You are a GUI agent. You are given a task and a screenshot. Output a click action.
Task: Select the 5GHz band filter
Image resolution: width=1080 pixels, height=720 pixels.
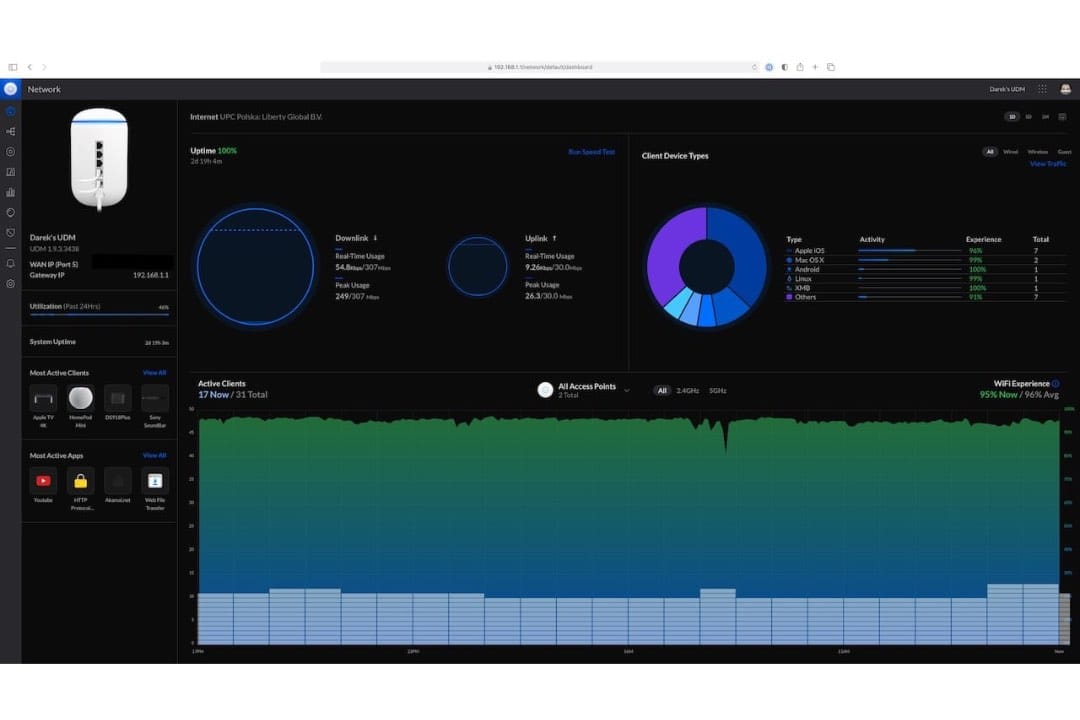(717, 390)
